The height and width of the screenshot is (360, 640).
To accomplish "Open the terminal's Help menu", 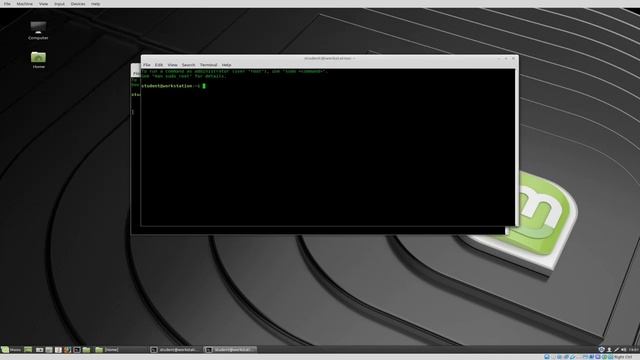I will click(227, 65).
